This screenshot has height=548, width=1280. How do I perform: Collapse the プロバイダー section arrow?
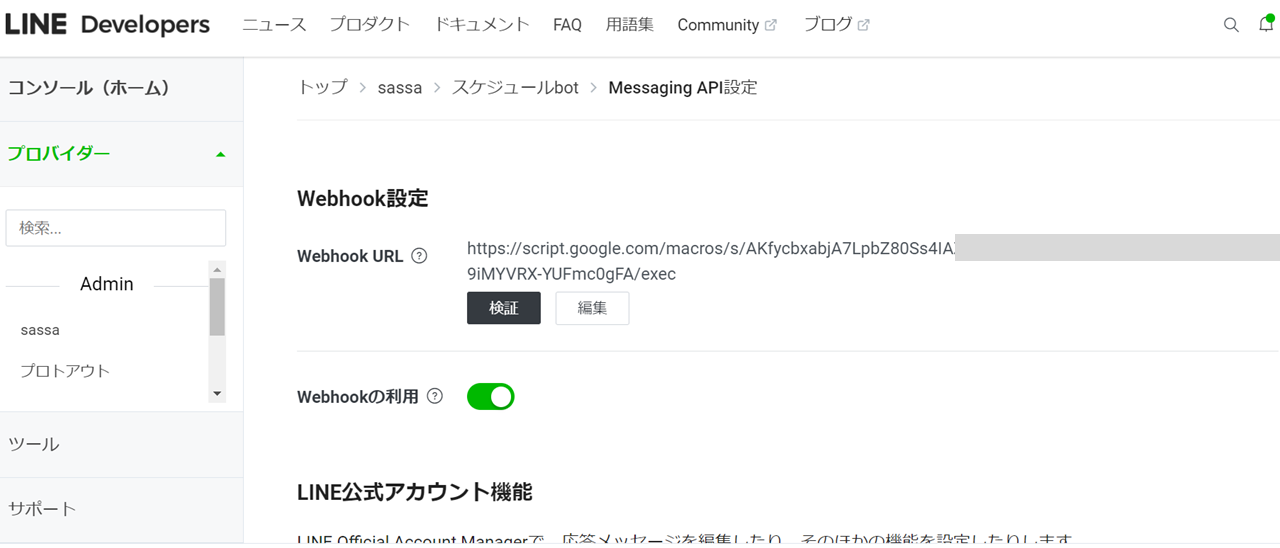click(221, 154)
